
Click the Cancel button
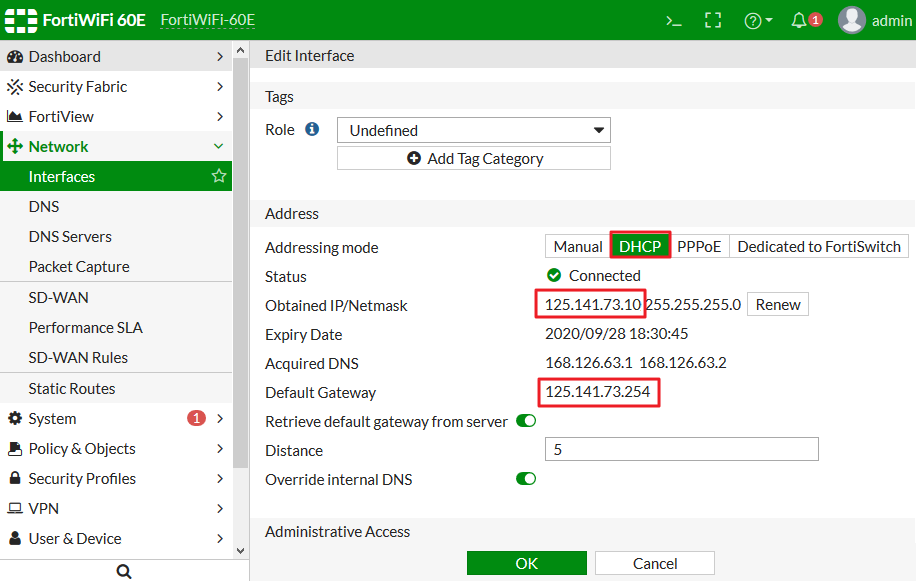pos(655,563)
